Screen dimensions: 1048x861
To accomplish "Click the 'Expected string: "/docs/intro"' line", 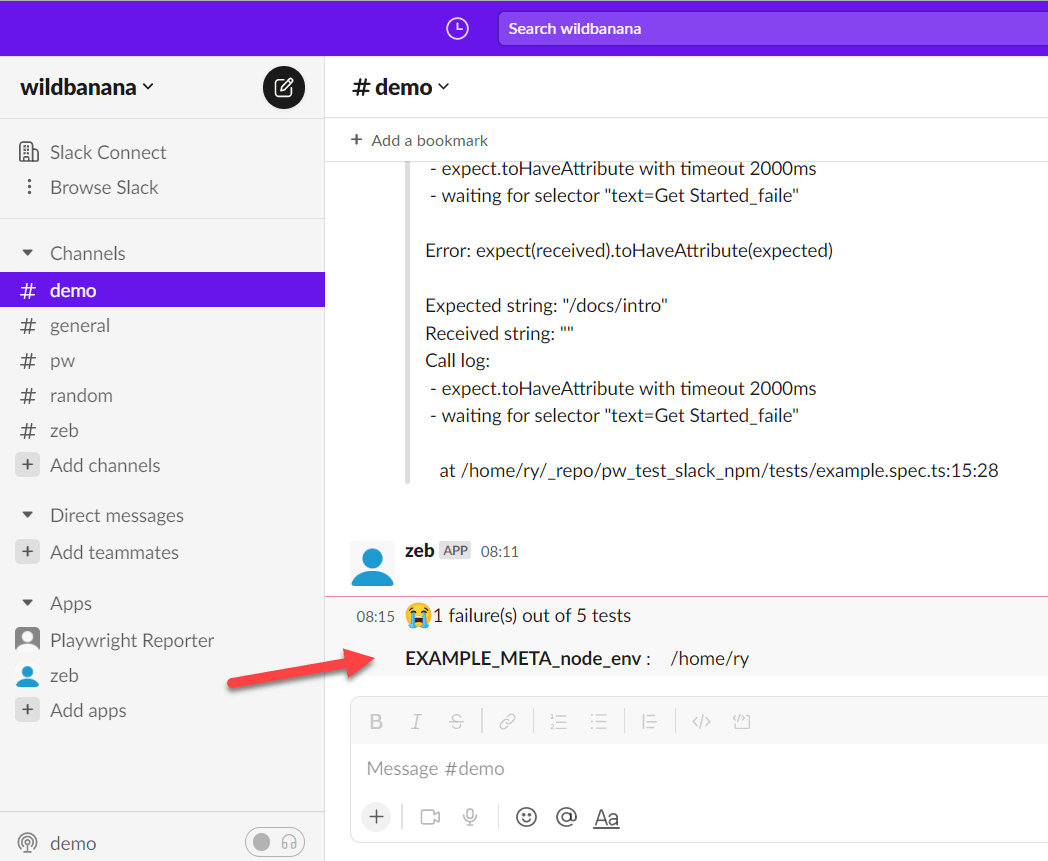I will [546, 305].
